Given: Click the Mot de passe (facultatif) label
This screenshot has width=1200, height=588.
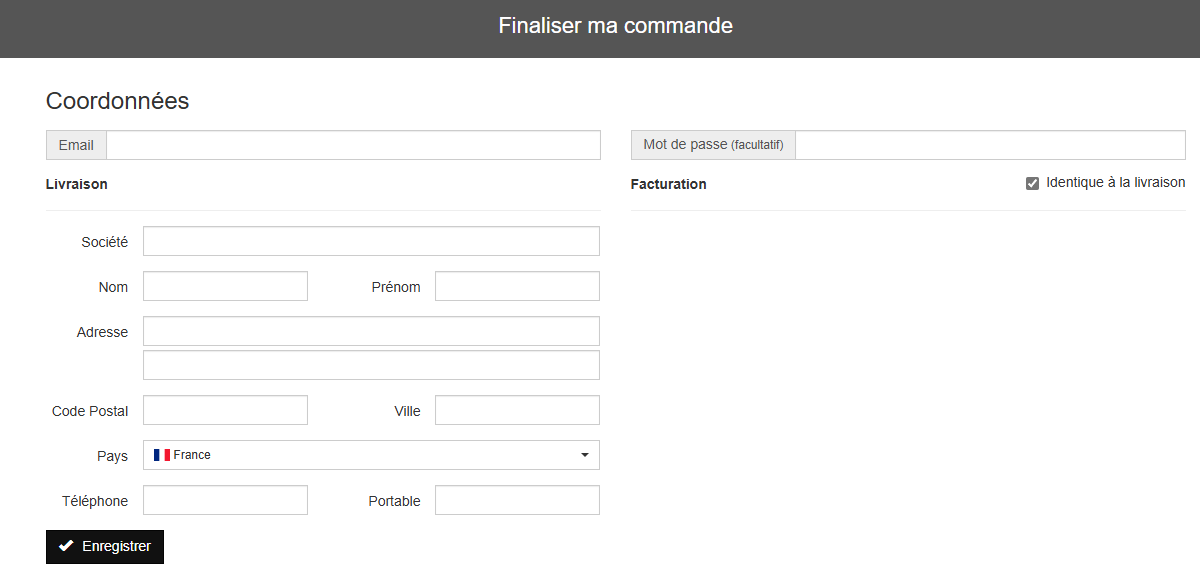Looking at the screenshot, I should pyautogui.click(x=713, y=145).
